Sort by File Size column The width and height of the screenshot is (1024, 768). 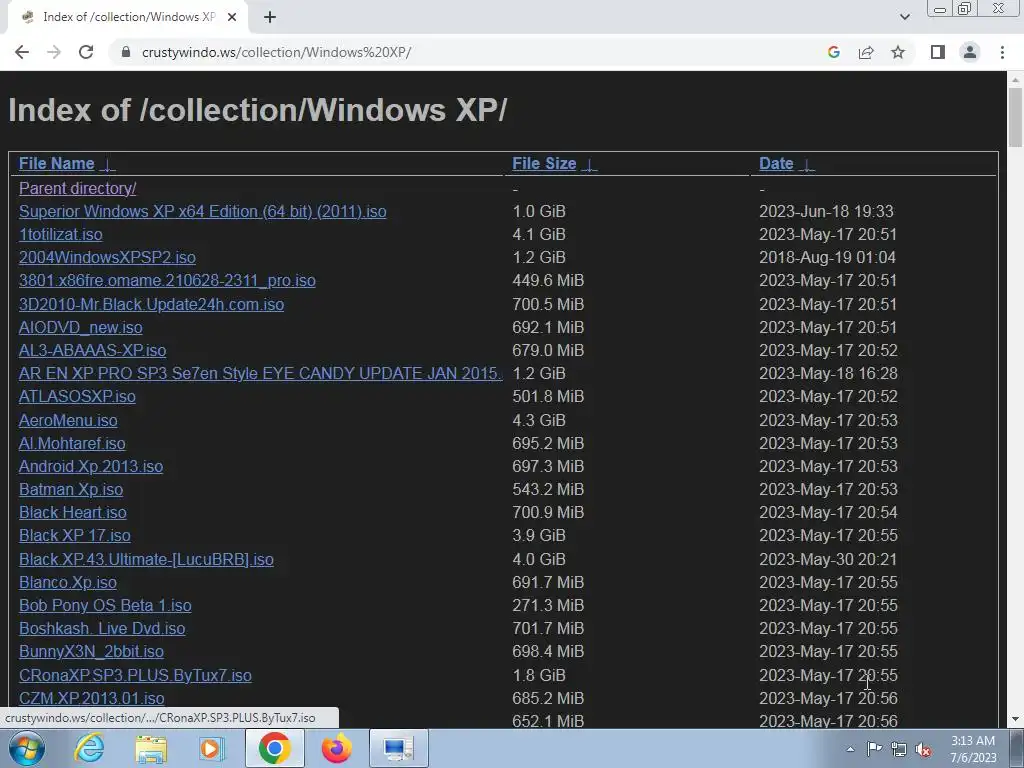(x=544, y=163)
